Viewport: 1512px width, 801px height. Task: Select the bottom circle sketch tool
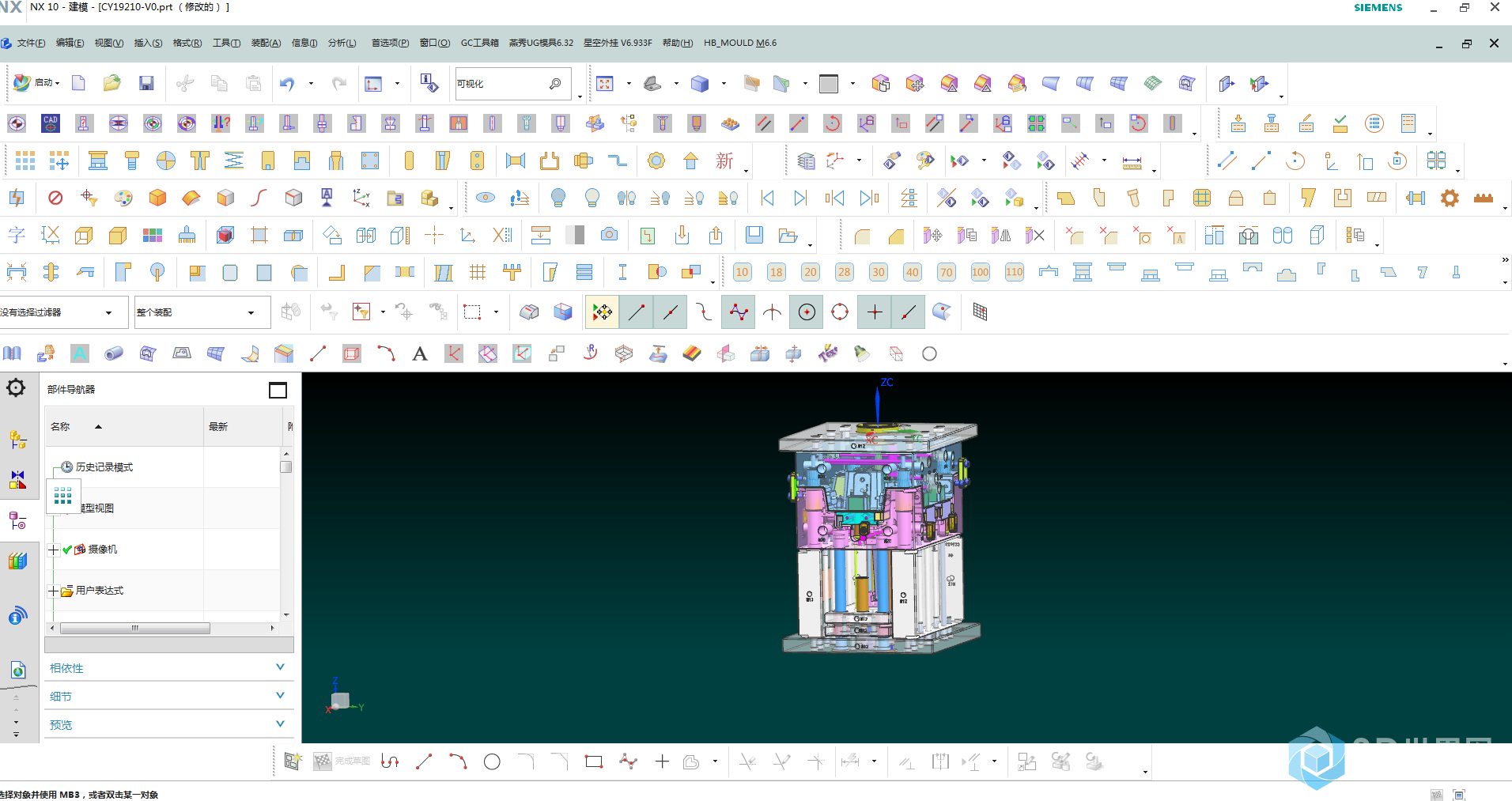492,761
